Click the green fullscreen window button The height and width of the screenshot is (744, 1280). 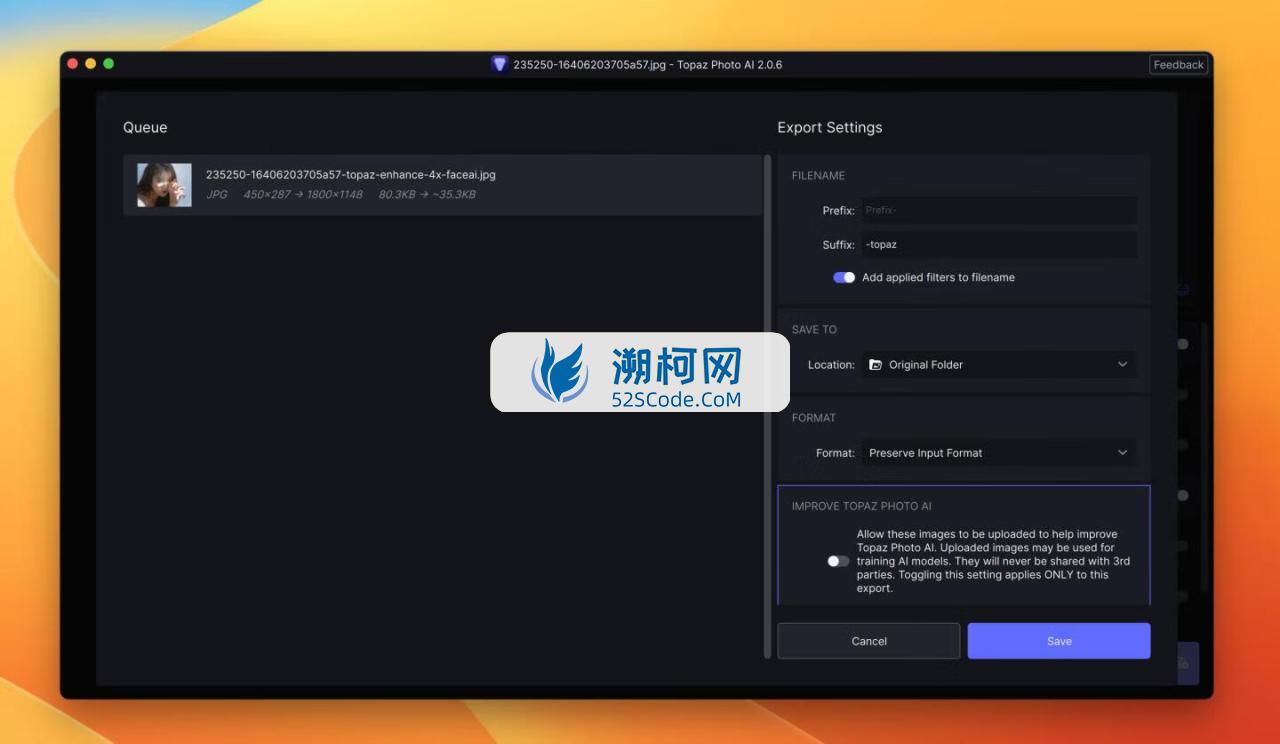click(x=109, y=64)
